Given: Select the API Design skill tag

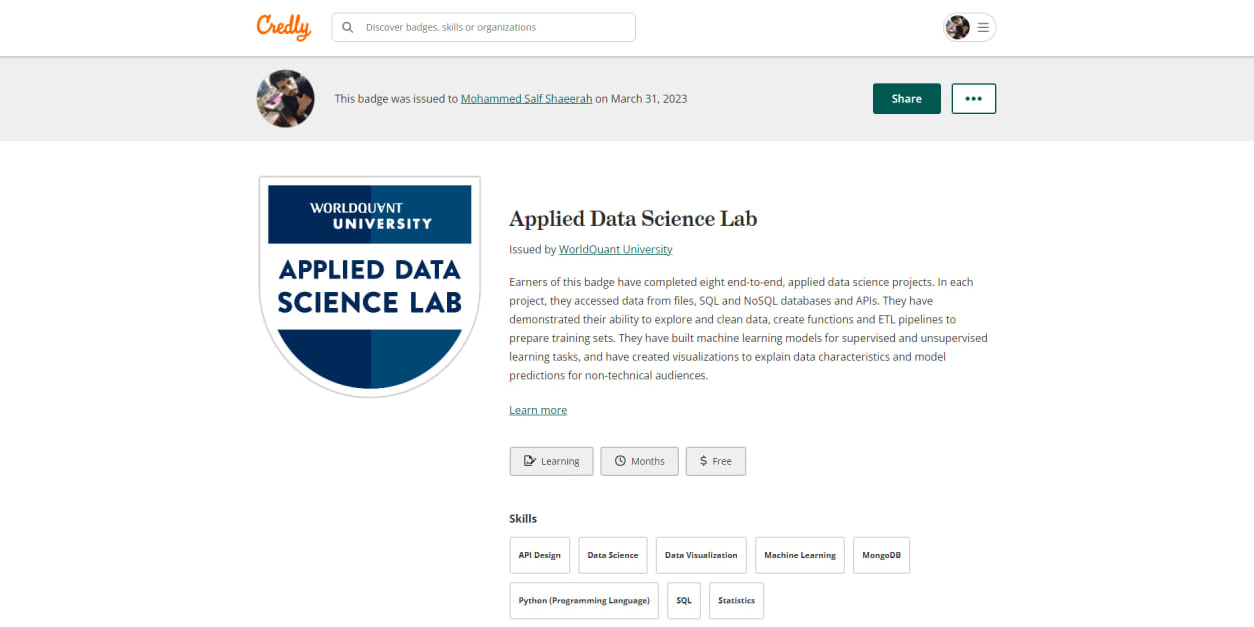Looking at the screenshot, I should [539, 555].
